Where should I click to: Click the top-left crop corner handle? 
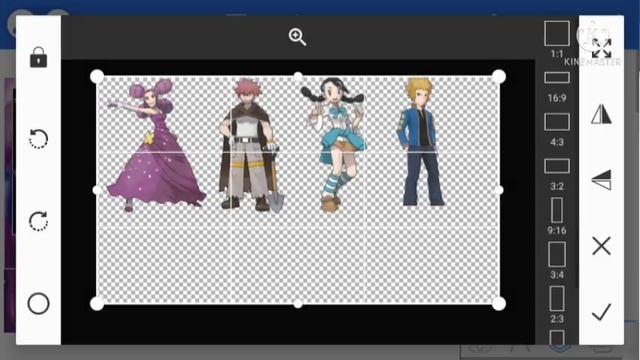tap(97, 76)
